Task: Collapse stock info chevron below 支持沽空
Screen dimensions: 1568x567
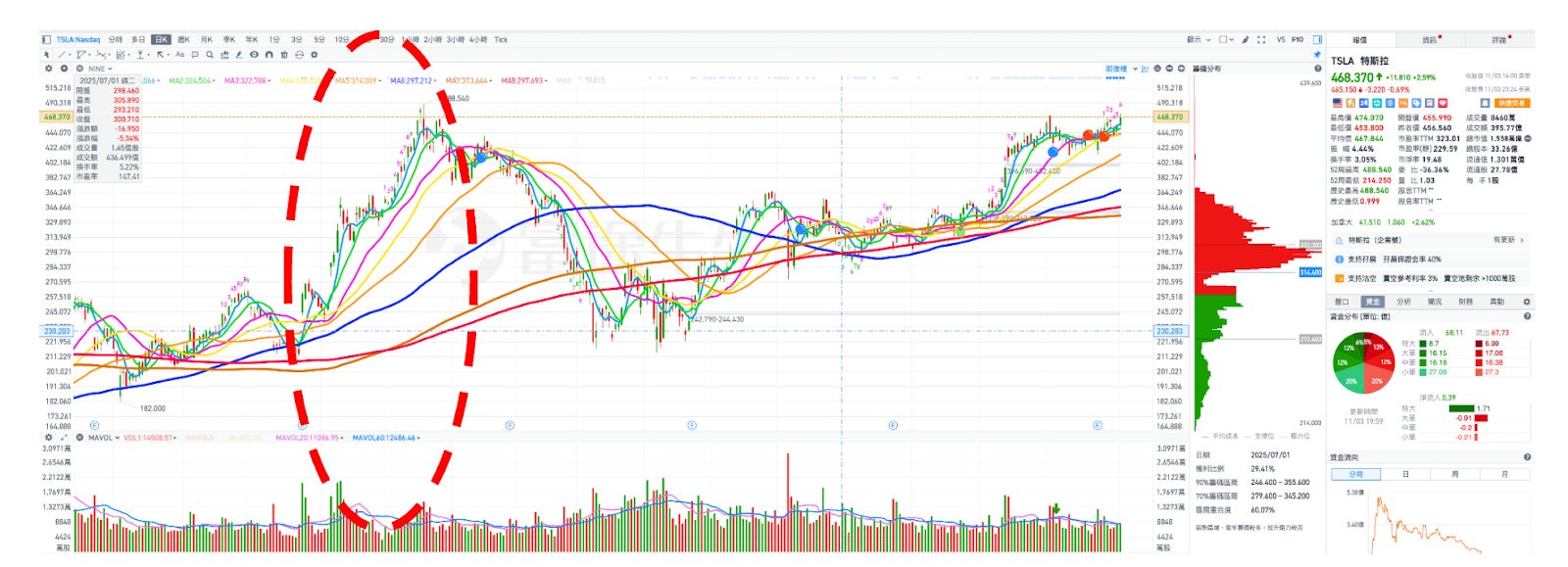Action: point(1431,291)
